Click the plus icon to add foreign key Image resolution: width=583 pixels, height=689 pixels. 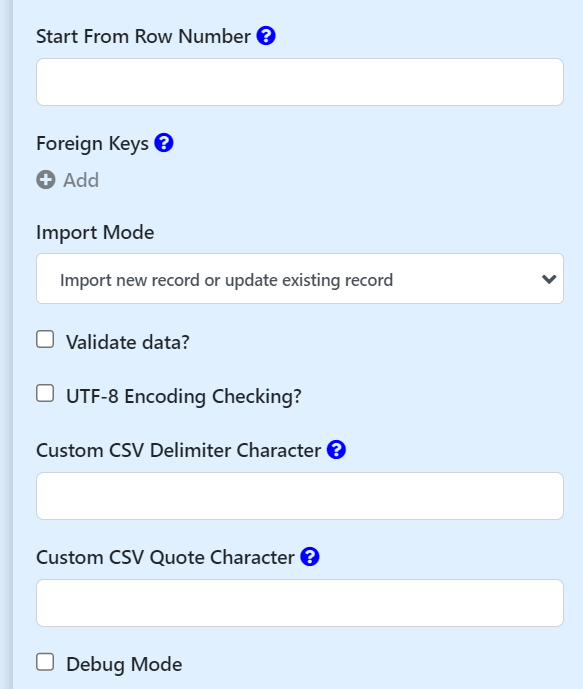(x=46, y=180)
